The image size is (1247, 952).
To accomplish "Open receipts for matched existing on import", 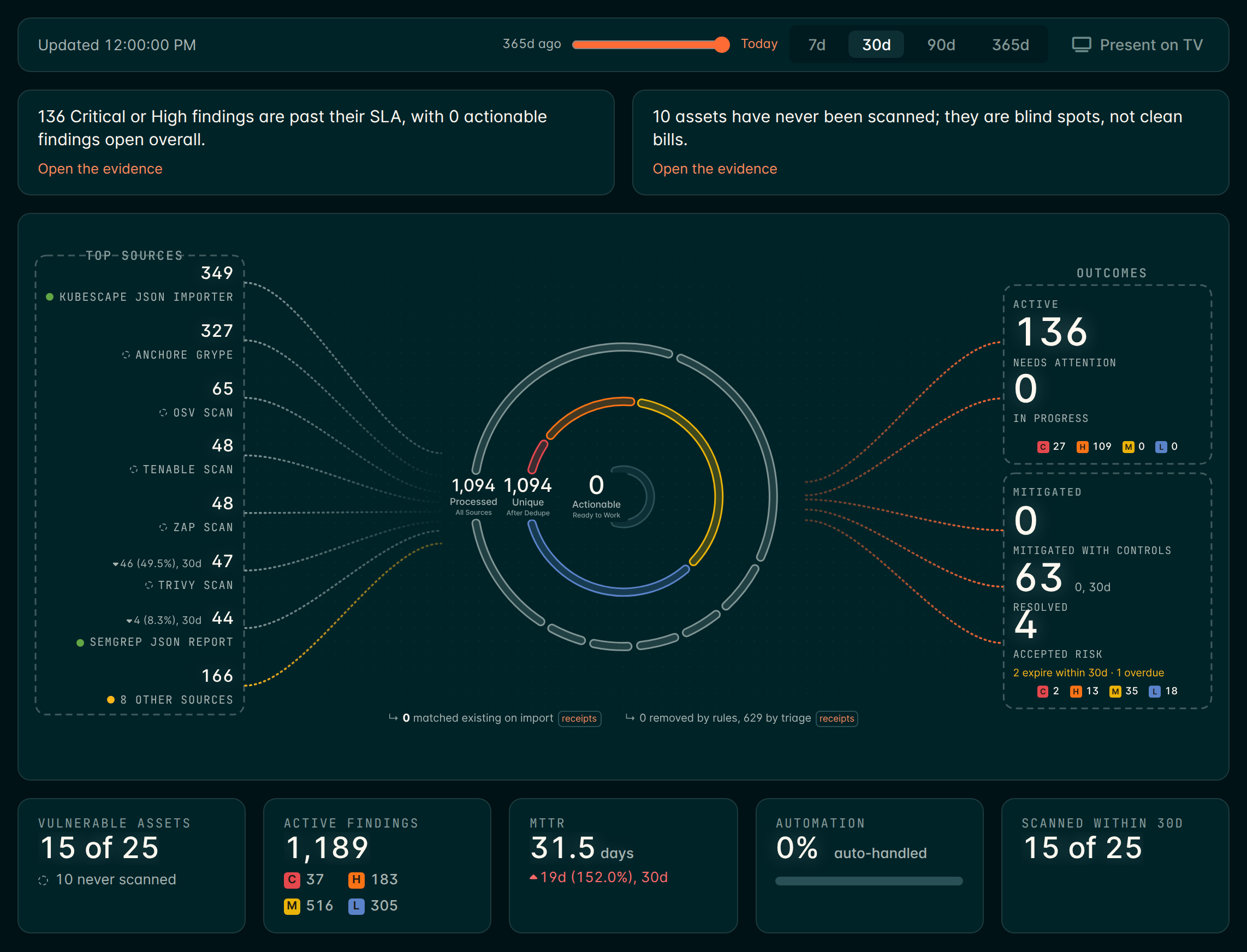I will [579, 718].
